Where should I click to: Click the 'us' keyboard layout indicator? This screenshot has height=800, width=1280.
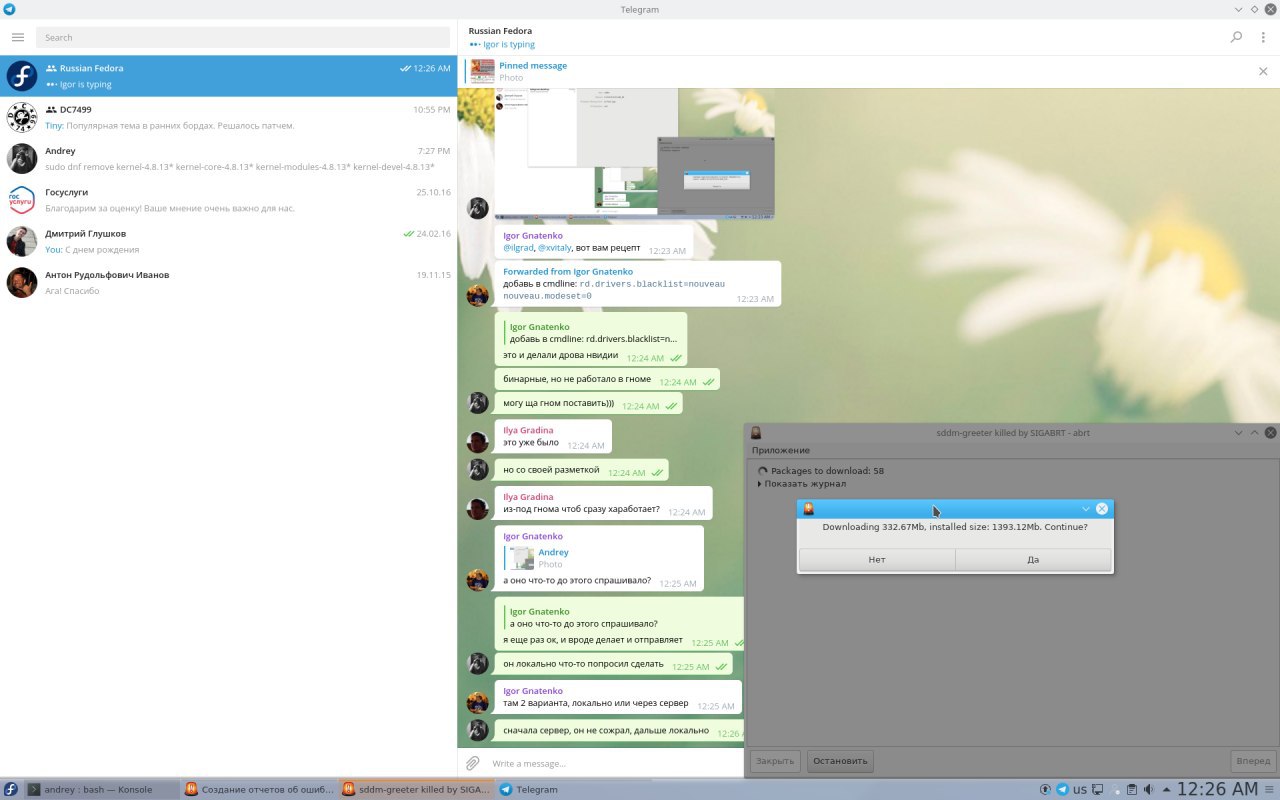tap(1080, 790)
